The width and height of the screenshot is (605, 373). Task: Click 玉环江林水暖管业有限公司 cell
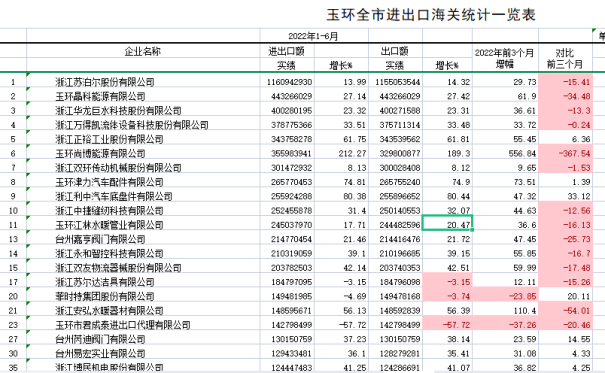pyautogui.click(x=109, y=225)
